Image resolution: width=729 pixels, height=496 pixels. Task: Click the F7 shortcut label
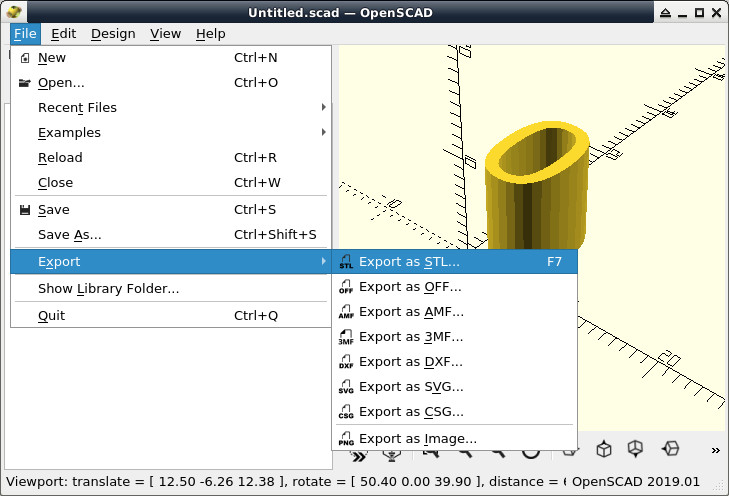554,262
